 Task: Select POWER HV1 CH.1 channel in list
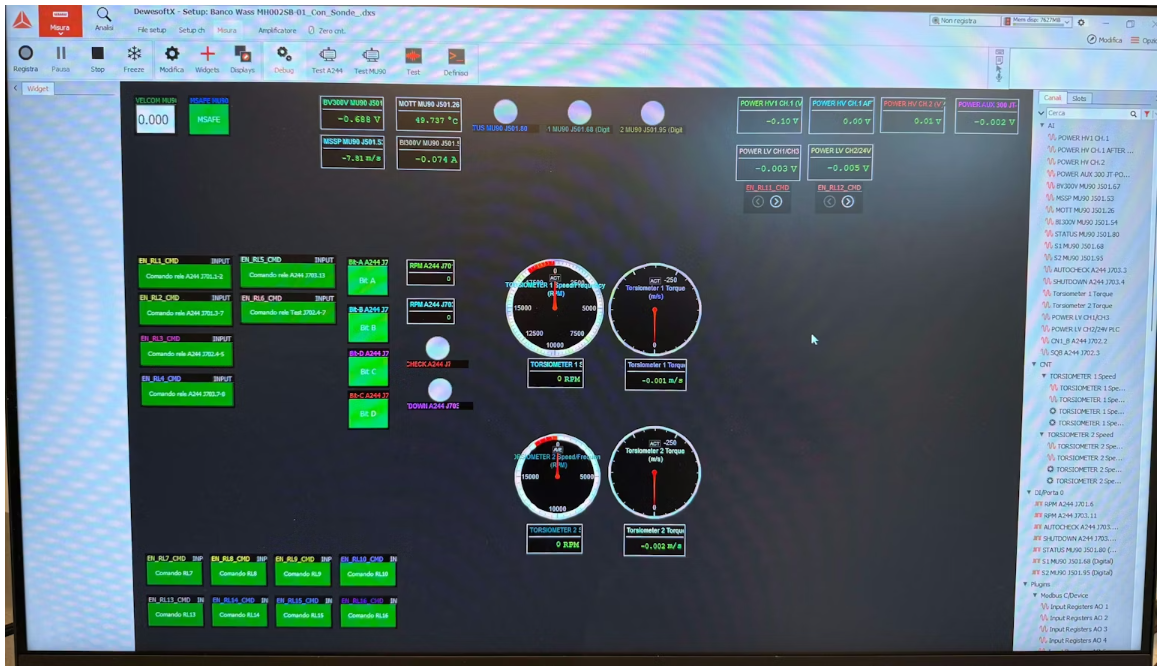[1083, 138]
